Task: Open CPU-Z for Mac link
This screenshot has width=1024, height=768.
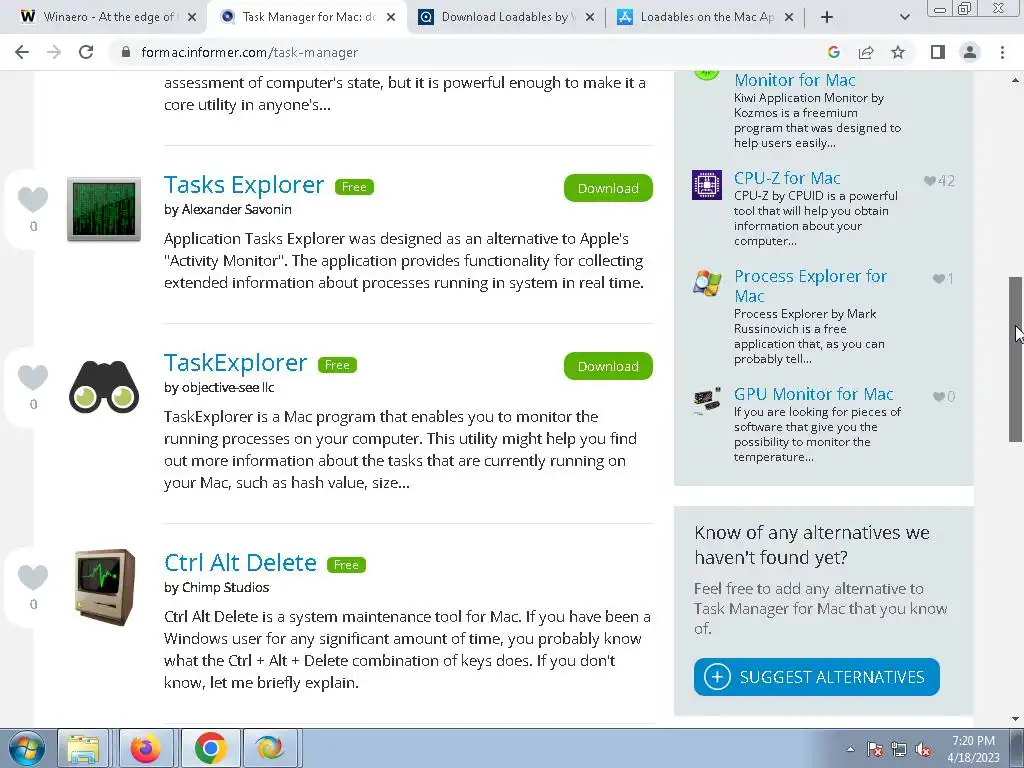Action: tap(787, 178)
